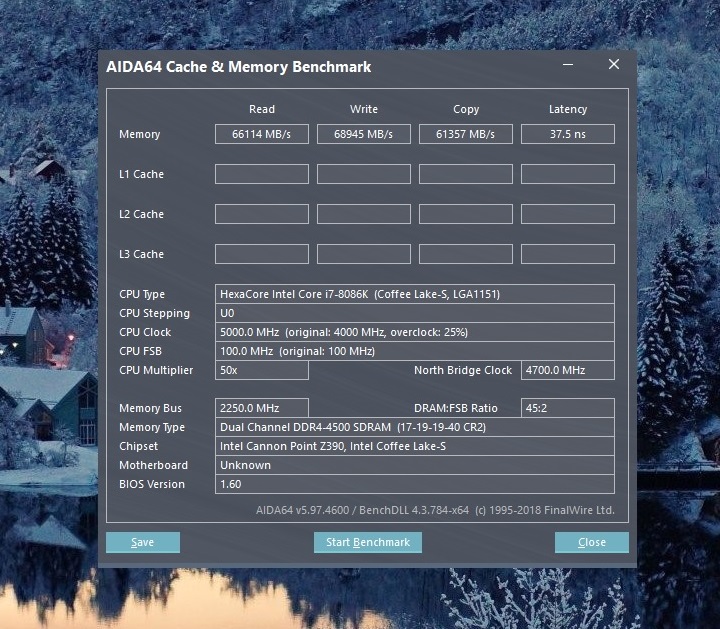This screenshot has height=629, width=720.
Task: Minimize the AIDA64 benchmark window
Action: click(x=568, y=65)
